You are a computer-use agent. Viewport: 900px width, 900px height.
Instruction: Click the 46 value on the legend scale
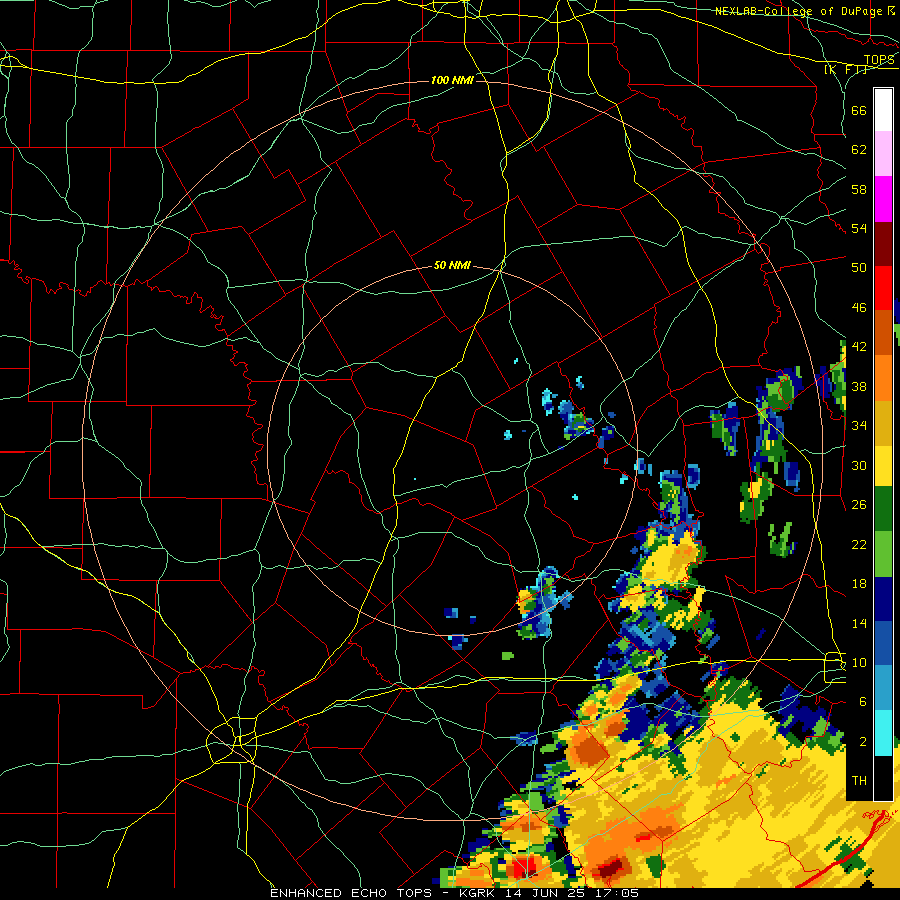pos(859,308)
